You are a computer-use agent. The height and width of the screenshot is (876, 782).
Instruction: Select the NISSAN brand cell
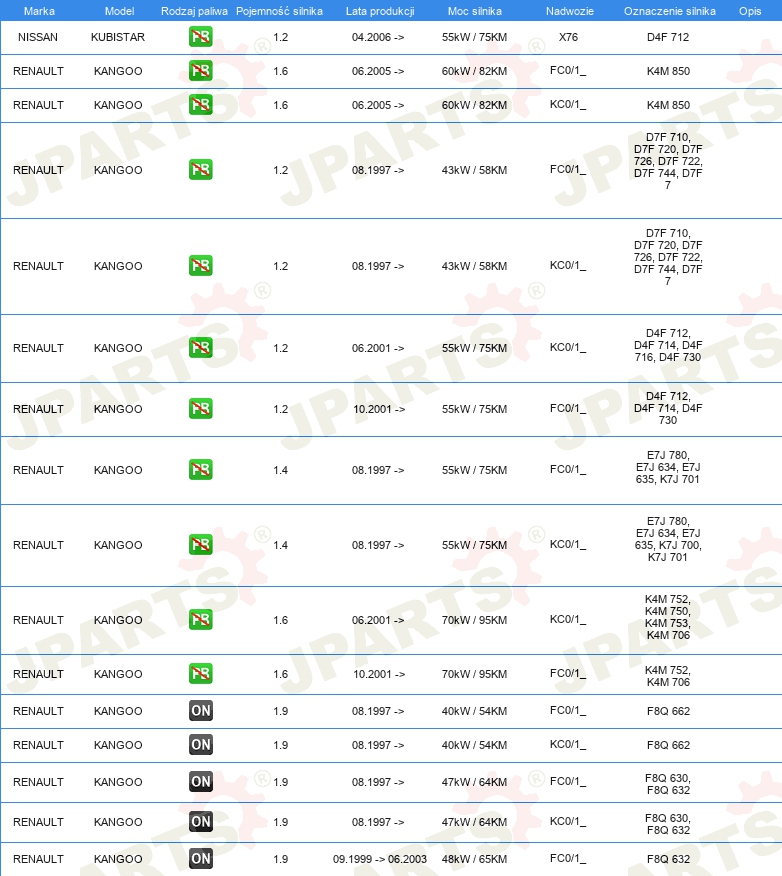(x=38, y=37)
